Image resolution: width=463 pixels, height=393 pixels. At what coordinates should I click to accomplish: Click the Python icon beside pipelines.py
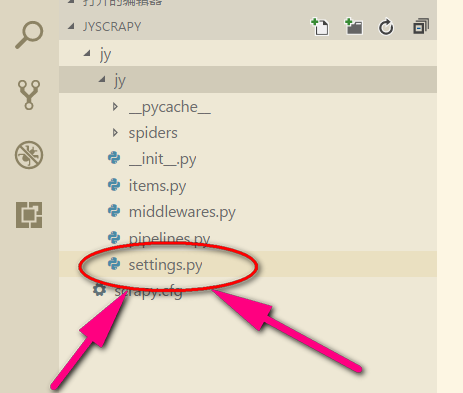tap(114, 237)
